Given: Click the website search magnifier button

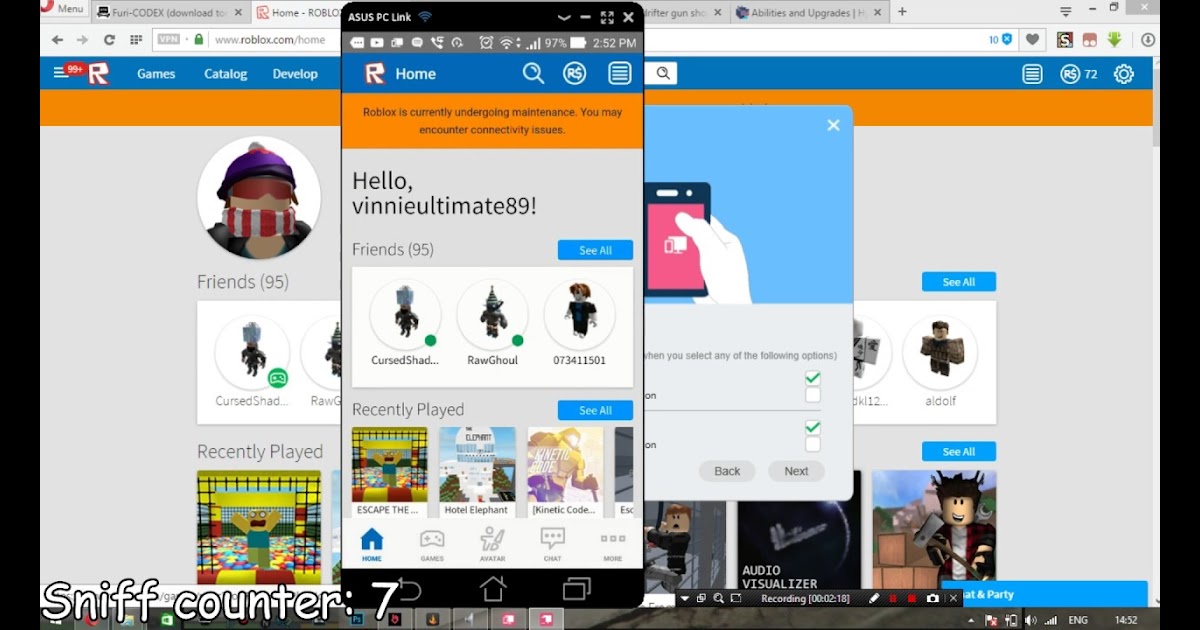Looking at the screenshot, I should (662, 73).
